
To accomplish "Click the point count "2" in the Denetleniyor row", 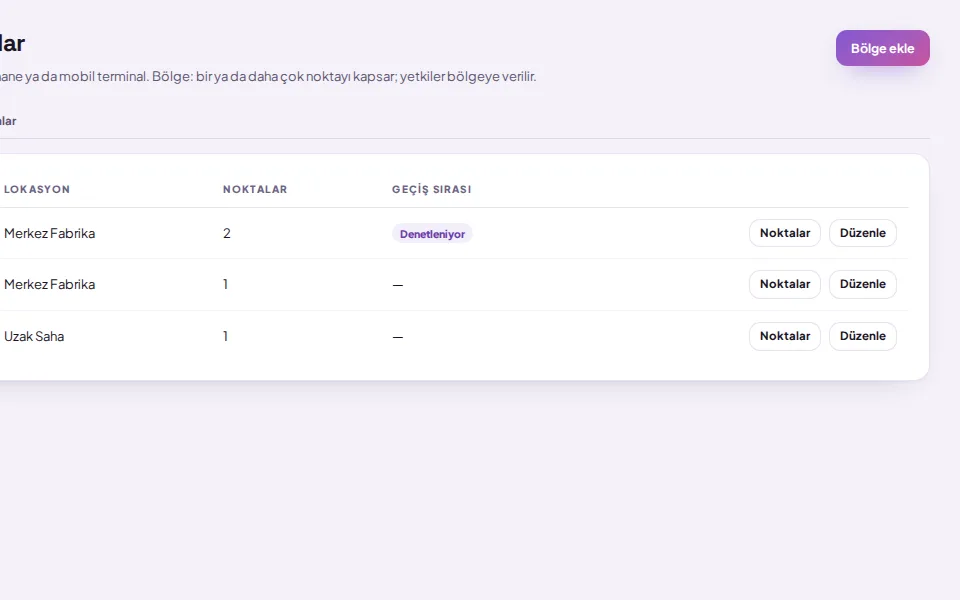I will click(x=227, y=233).
